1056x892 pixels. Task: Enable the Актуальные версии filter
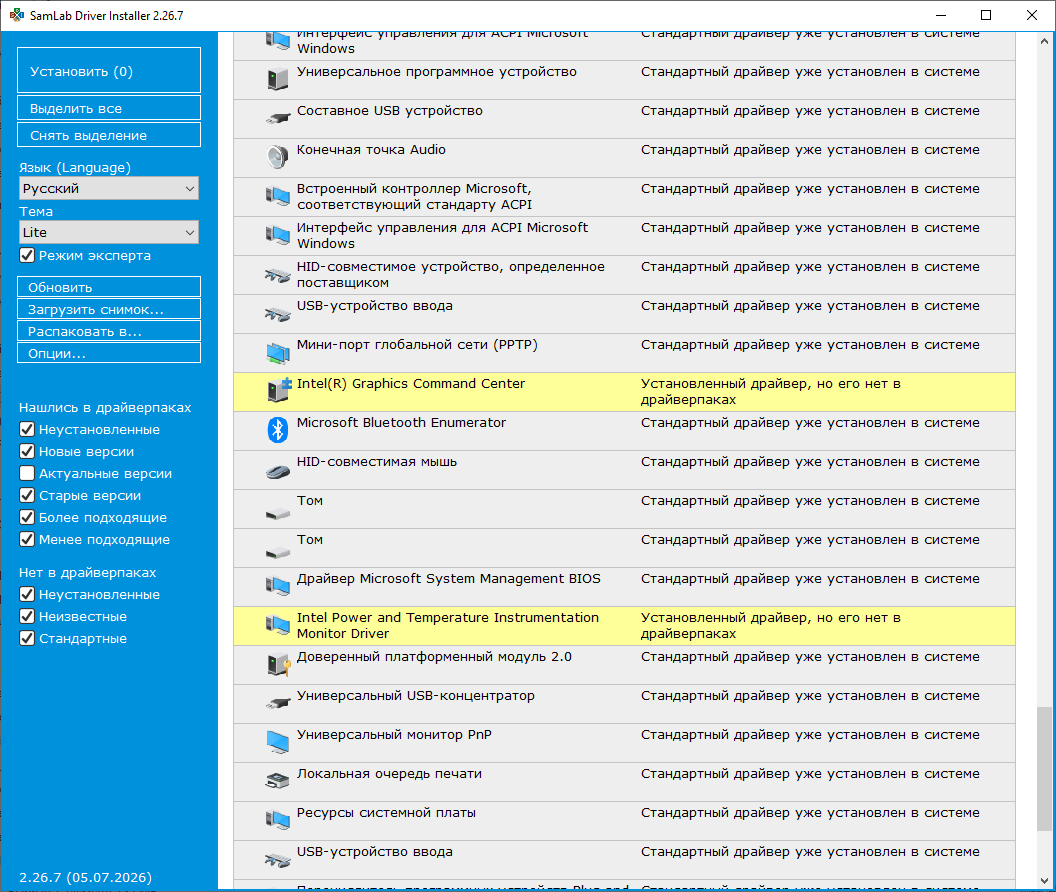tap(27, 474)
